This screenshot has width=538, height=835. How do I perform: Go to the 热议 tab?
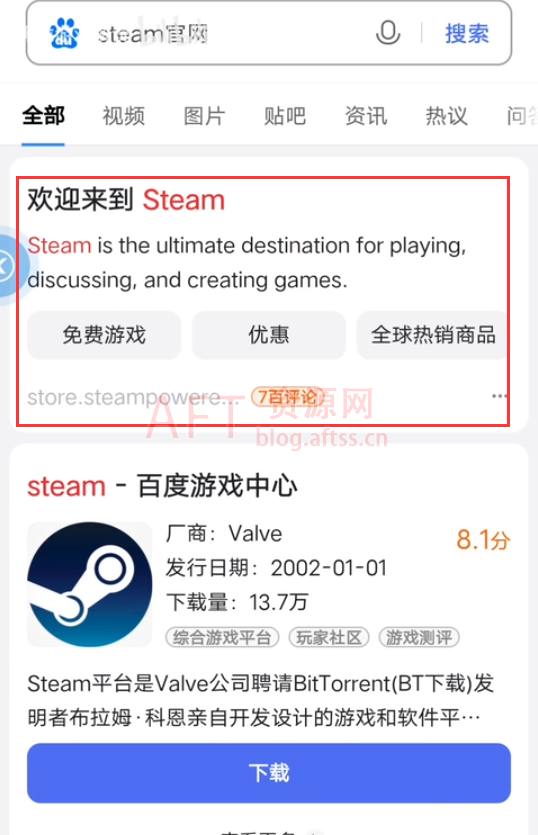tap(446, 116)
